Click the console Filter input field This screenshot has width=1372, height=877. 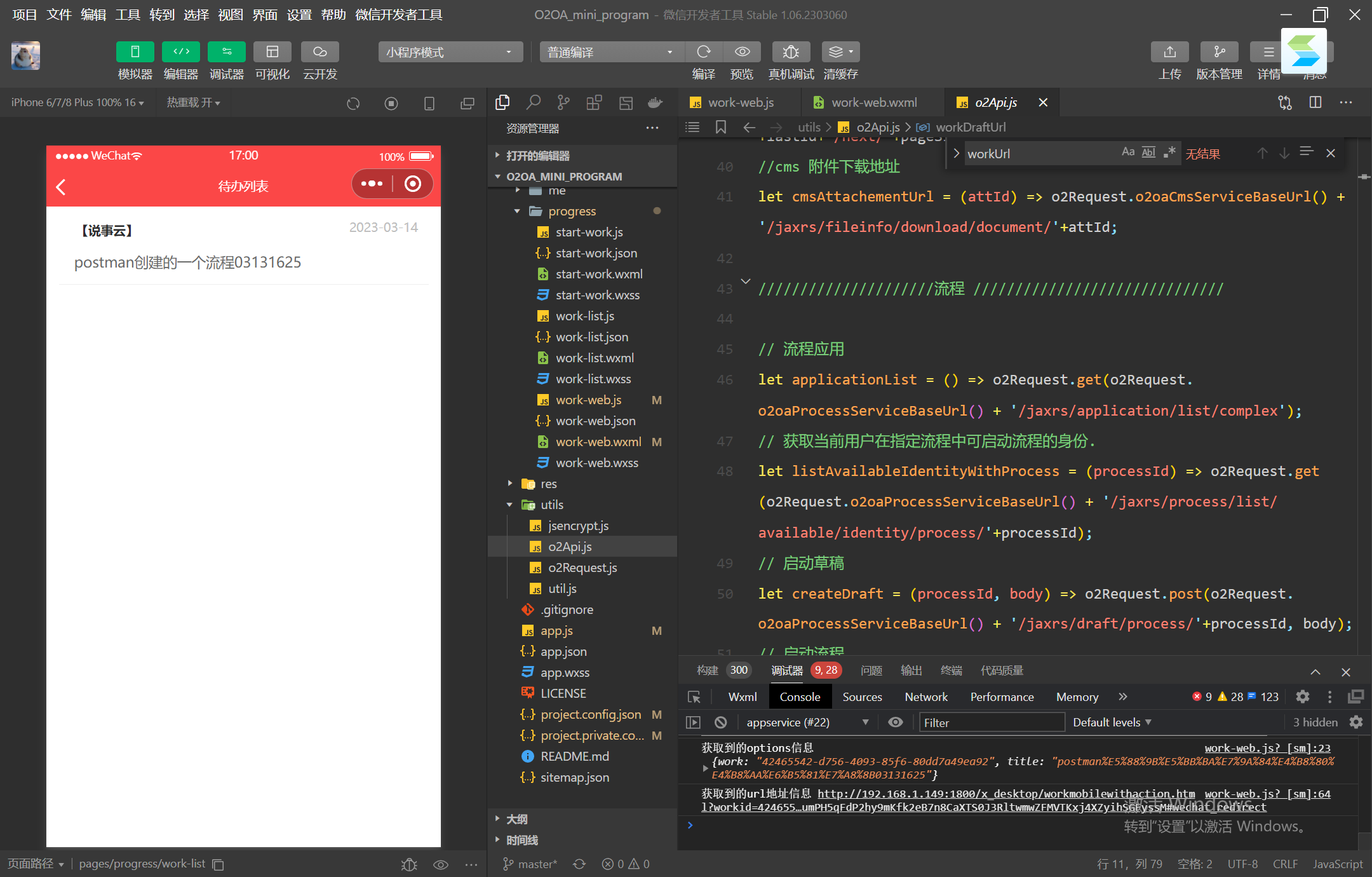[x=991, y=723]
